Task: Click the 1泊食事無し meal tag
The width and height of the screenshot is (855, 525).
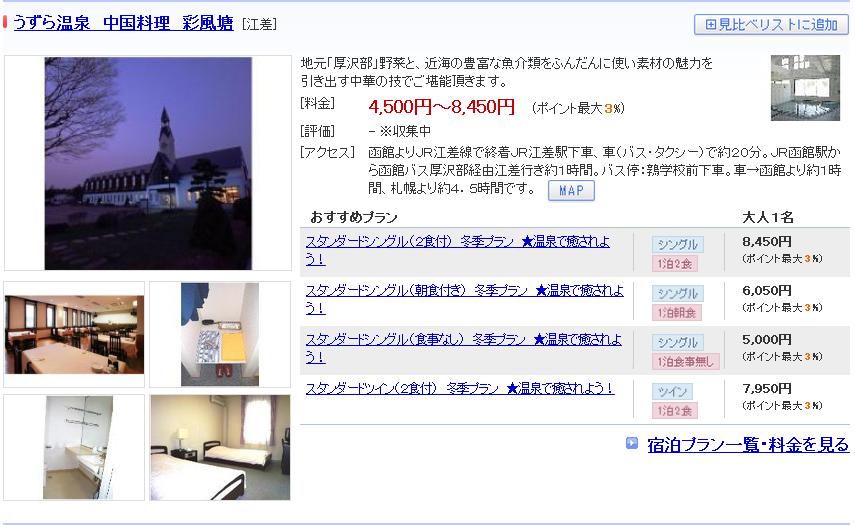Action: click(x=685, y=361)
